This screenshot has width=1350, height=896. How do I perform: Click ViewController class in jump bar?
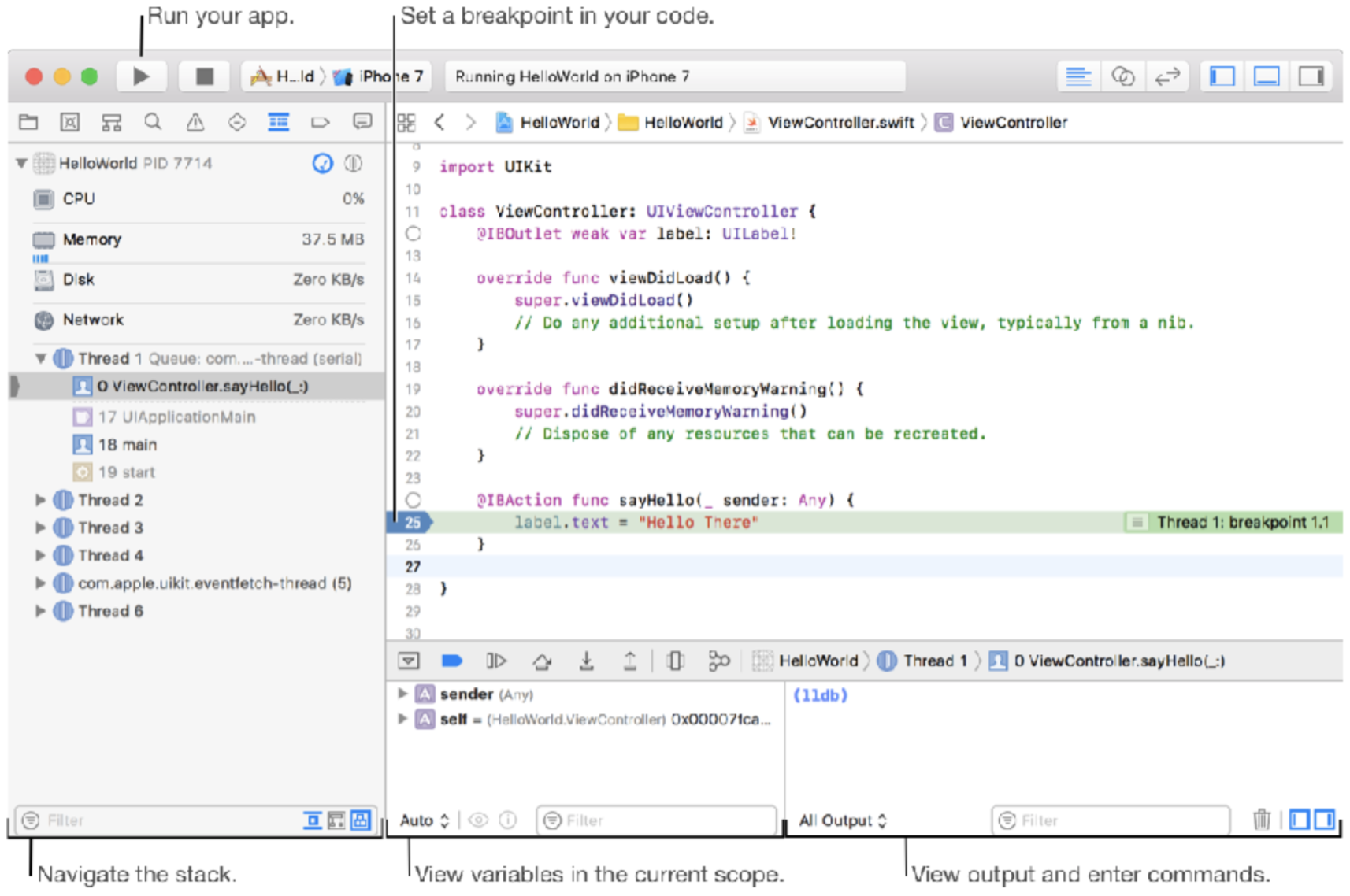click(1001, 123)
